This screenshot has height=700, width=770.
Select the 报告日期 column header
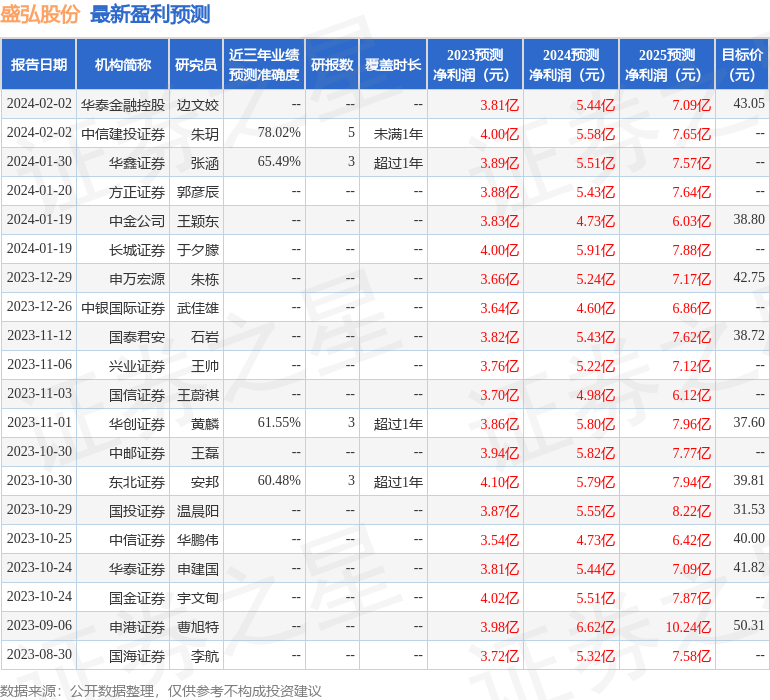(39, 64)
